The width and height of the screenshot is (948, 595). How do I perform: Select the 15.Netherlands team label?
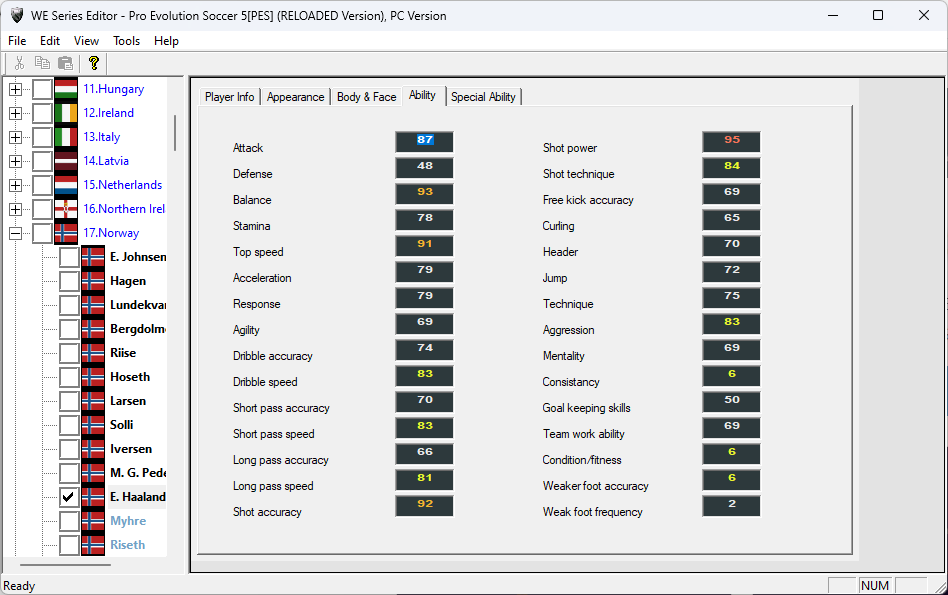(x=123, y=185)
